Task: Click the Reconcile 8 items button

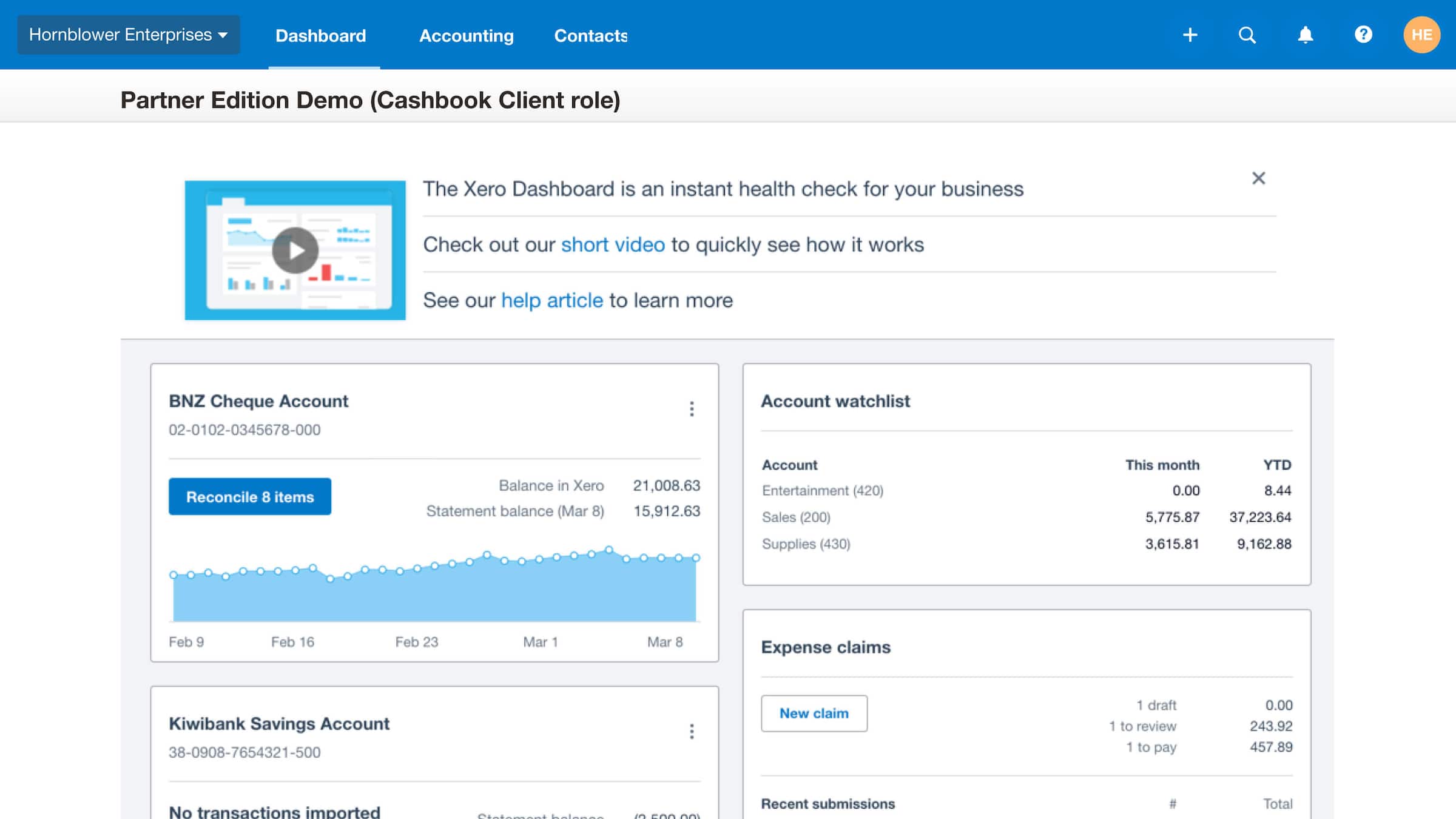Action: point(250,497)
